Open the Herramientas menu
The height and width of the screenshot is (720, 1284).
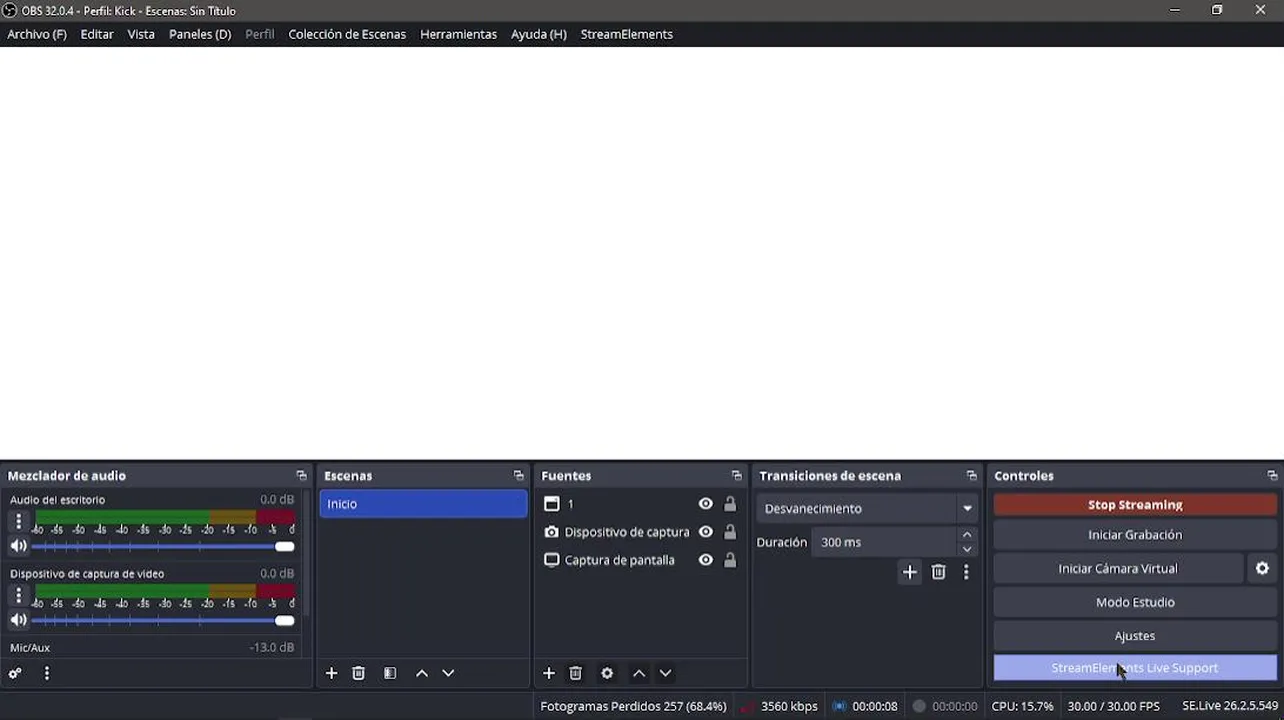pos(458,34)
